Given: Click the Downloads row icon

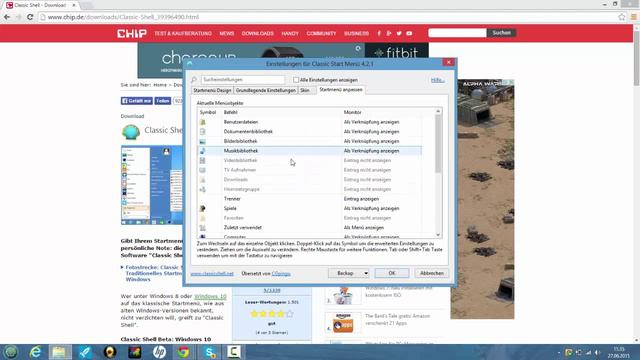Looking at the screenshot, I should click(202, 180).
